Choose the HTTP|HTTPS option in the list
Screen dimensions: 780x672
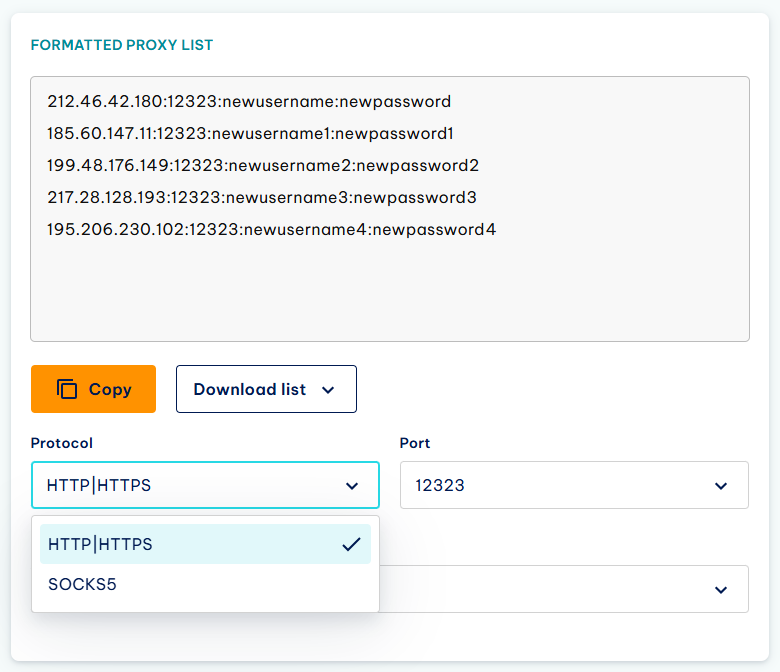click(205, 544)
